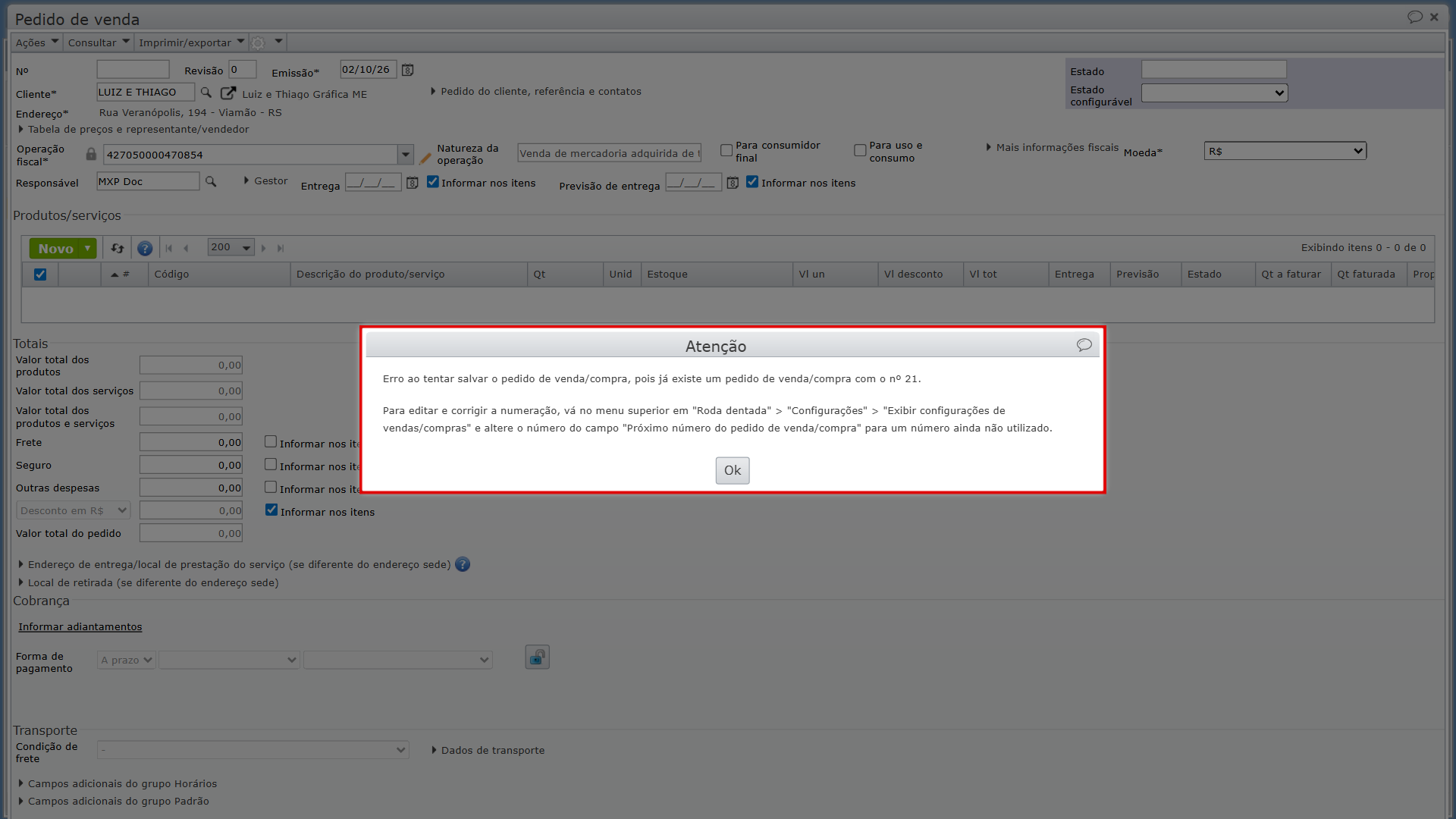Viewport: 1456px width, 819px height.
Task: Click the blue help icon in products toolbar
Action: click(145, 248)
